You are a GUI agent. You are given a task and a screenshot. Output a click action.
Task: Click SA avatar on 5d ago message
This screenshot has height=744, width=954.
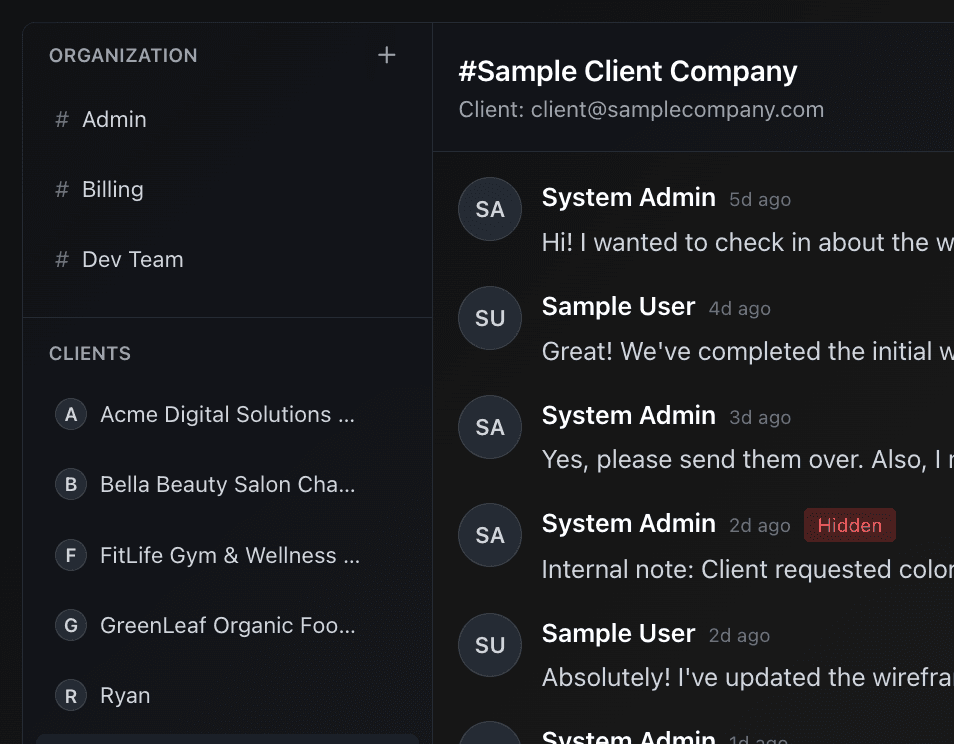tap(490, 209)
